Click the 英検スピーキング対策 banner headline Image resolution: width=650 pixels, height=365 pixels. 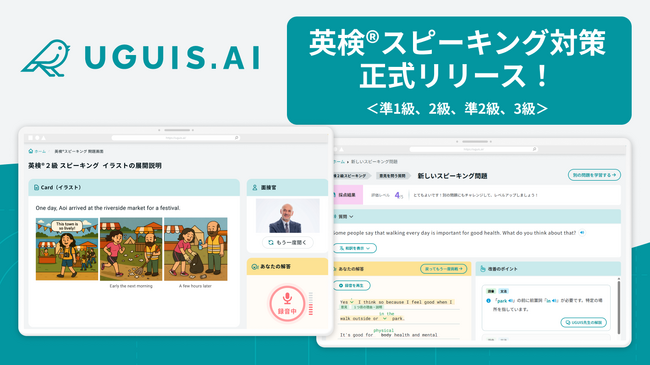tap(458, 42)
